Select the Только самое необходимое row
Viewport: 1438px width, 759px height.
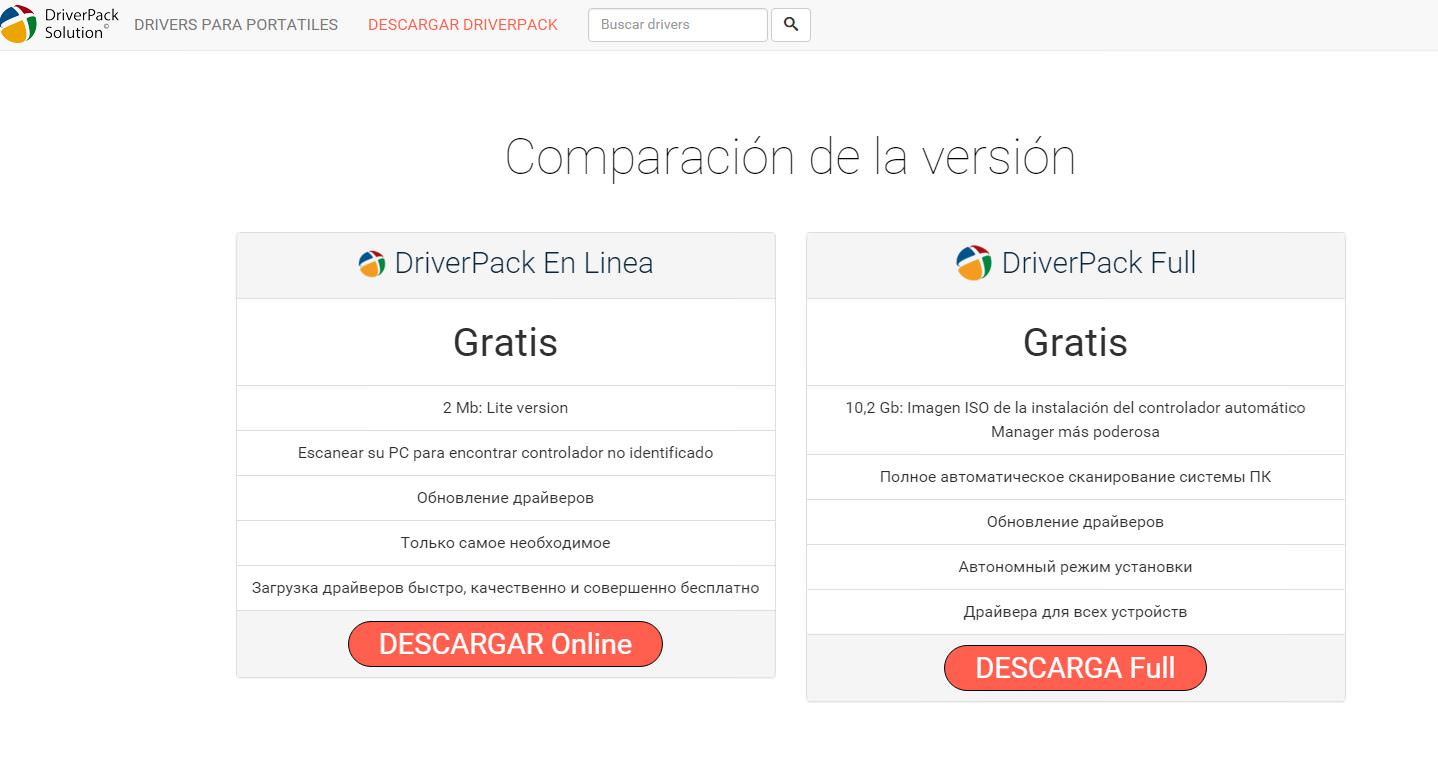[505, 543]
